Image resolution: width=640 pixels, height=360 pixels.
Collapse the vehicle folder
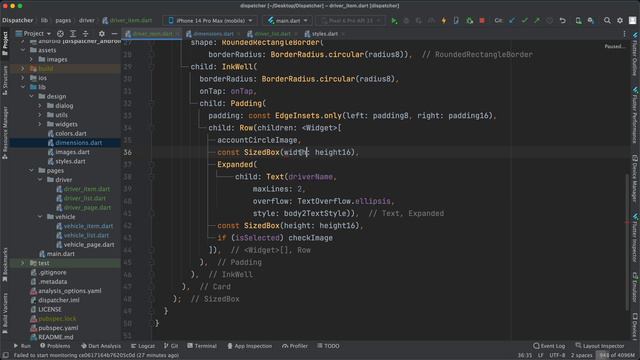coord(40,217)
